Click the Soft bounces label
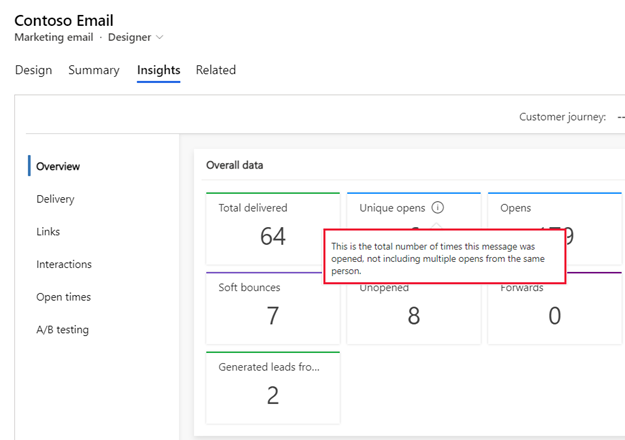 pyautogui.click(x=249, y=287)
